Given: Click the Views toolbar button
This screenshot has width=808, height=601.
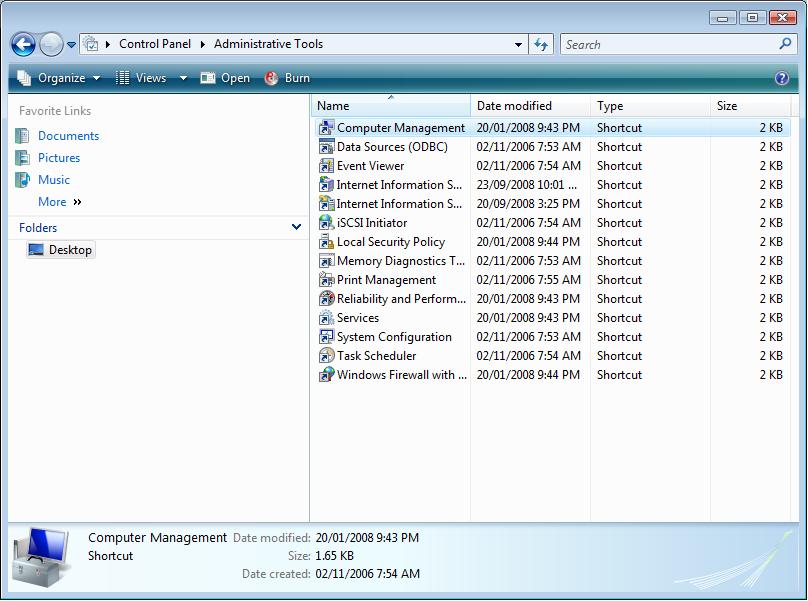Looking at the screenshot, I should (x=141, y=78).
